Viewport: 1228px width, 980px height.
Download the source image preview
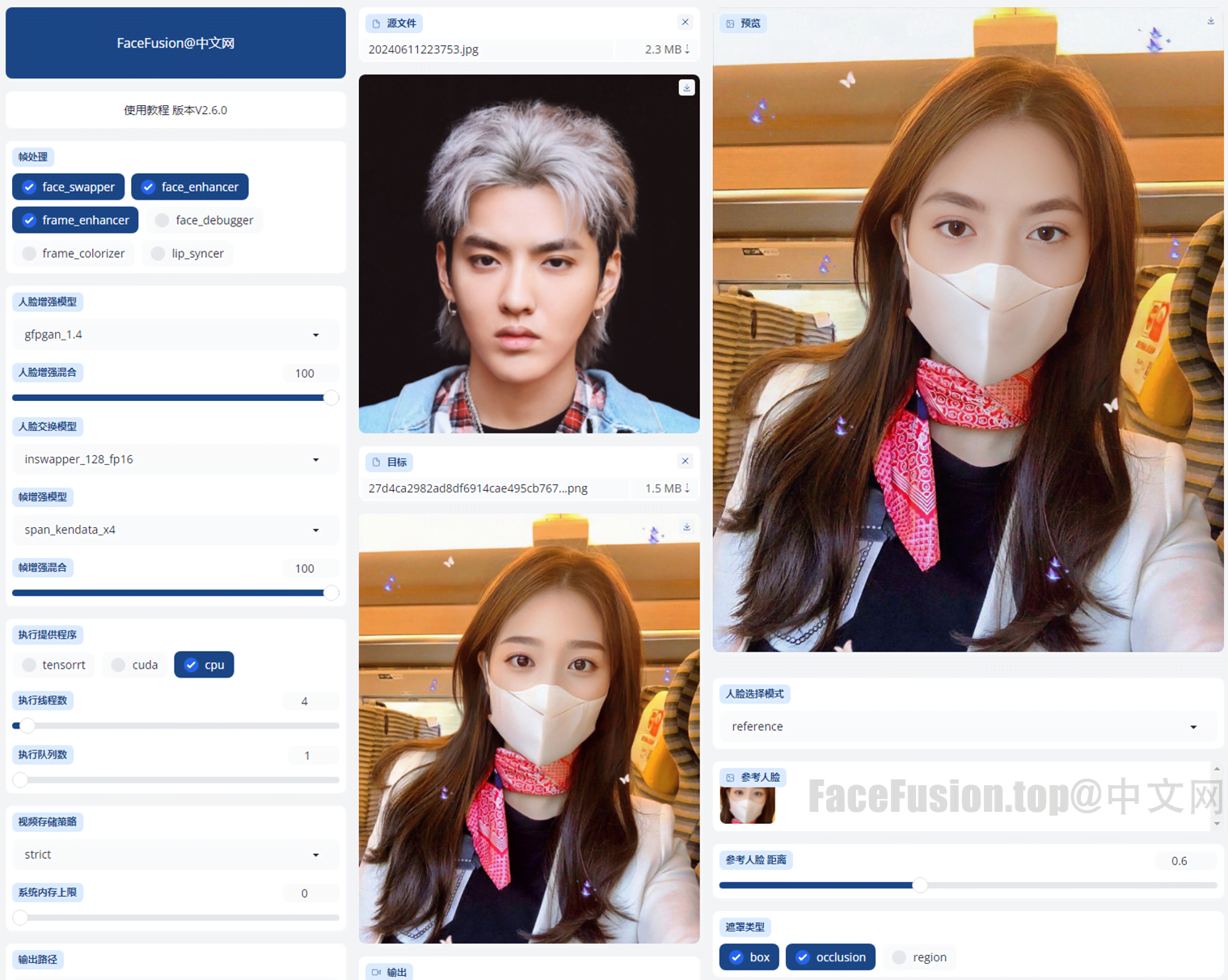pyautogui.click(x=686, y=87)
